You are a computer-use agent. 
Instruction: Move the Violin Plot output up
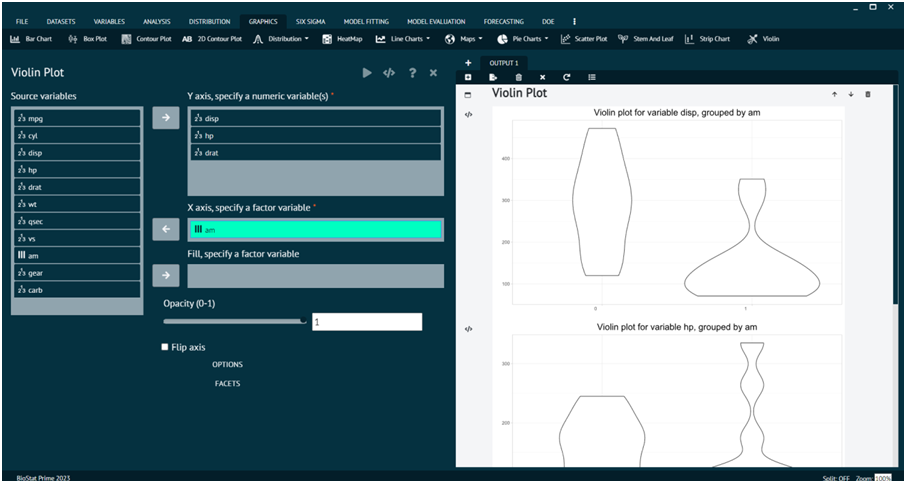(834, 95)
